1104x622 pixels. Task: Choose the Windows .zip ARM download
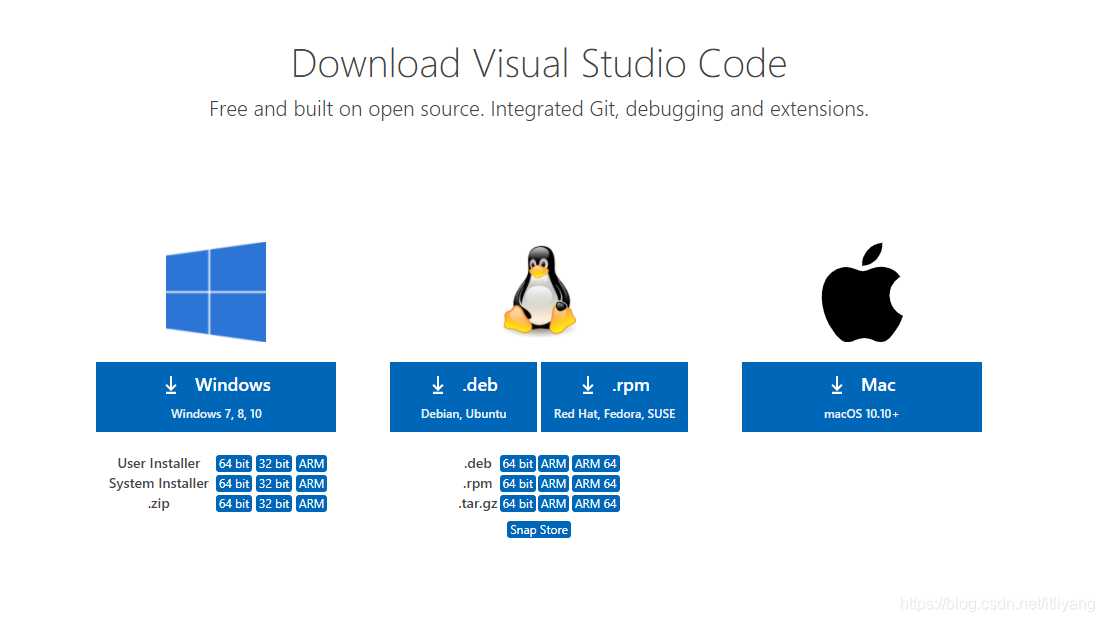[x=311, y=504]
